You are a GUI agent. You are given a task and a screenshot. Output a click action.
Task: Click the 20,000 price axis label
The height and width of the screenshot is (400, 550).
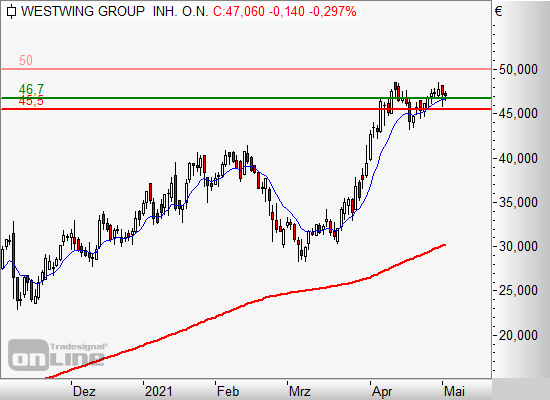(518, 335)
